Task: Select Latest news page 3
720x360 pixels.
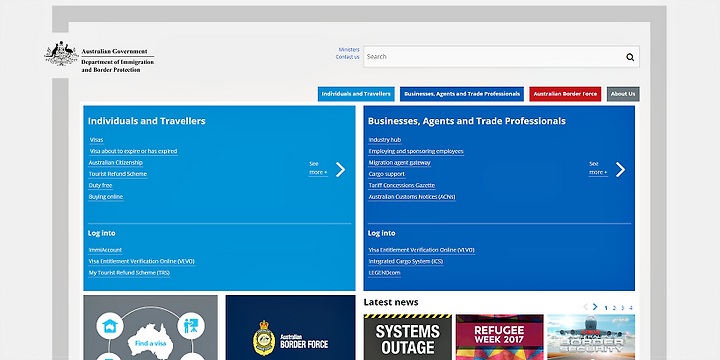Action: [x=623, y=308]
